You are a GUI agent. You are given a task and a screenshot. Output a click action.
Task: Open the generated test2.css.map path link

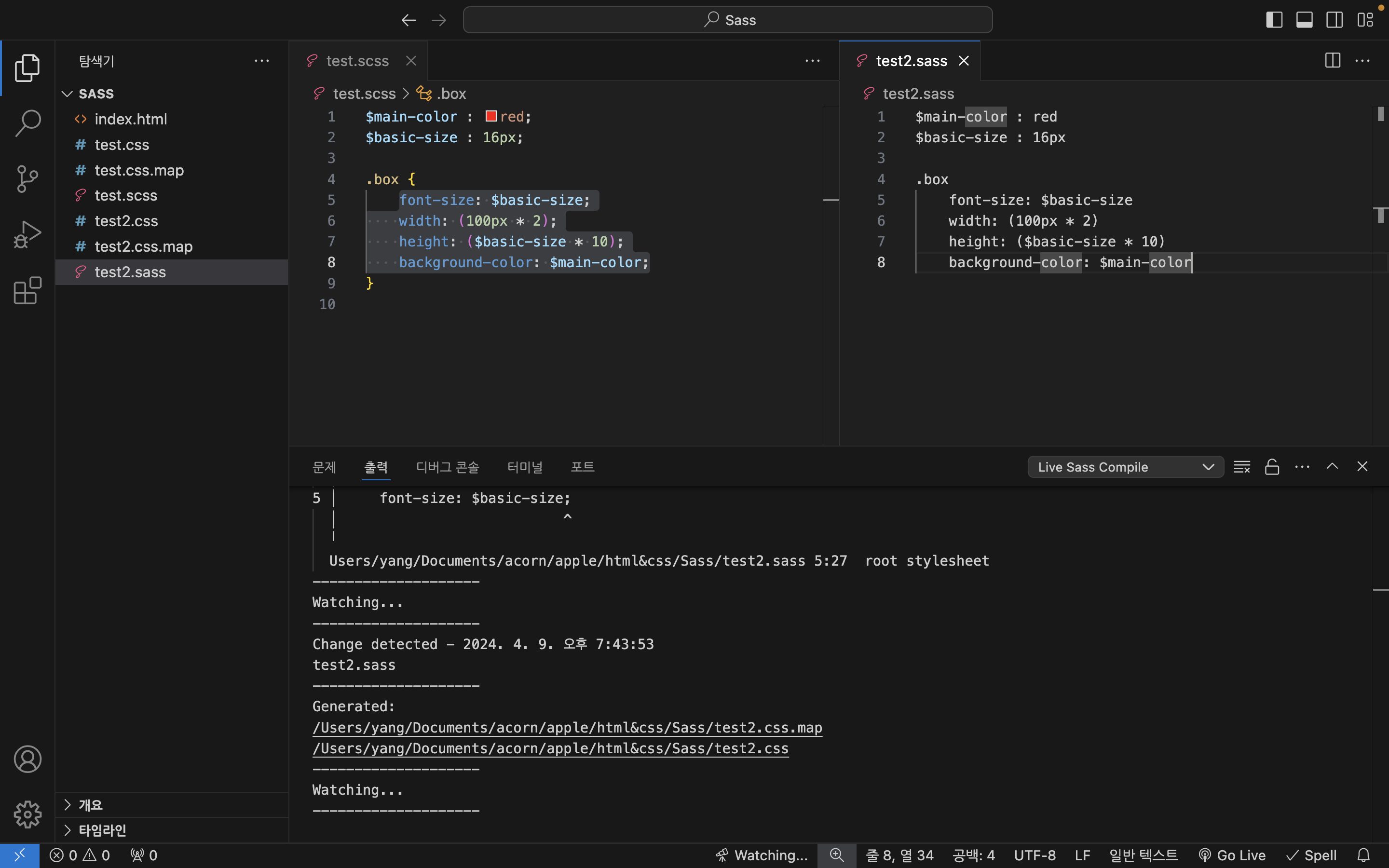click(567, 727)
